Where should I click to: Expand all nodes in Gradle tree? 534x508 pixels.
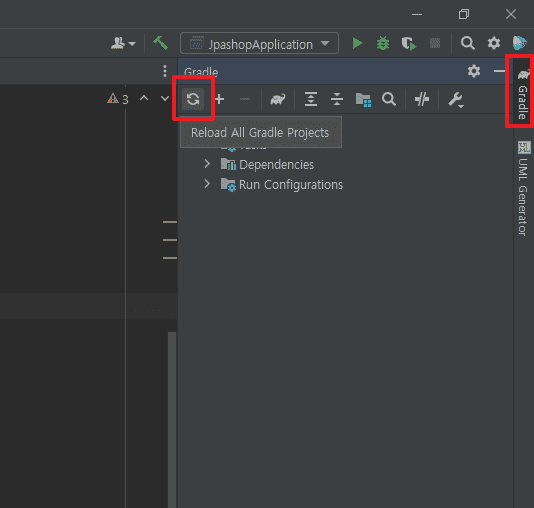(x=311, y=99)
